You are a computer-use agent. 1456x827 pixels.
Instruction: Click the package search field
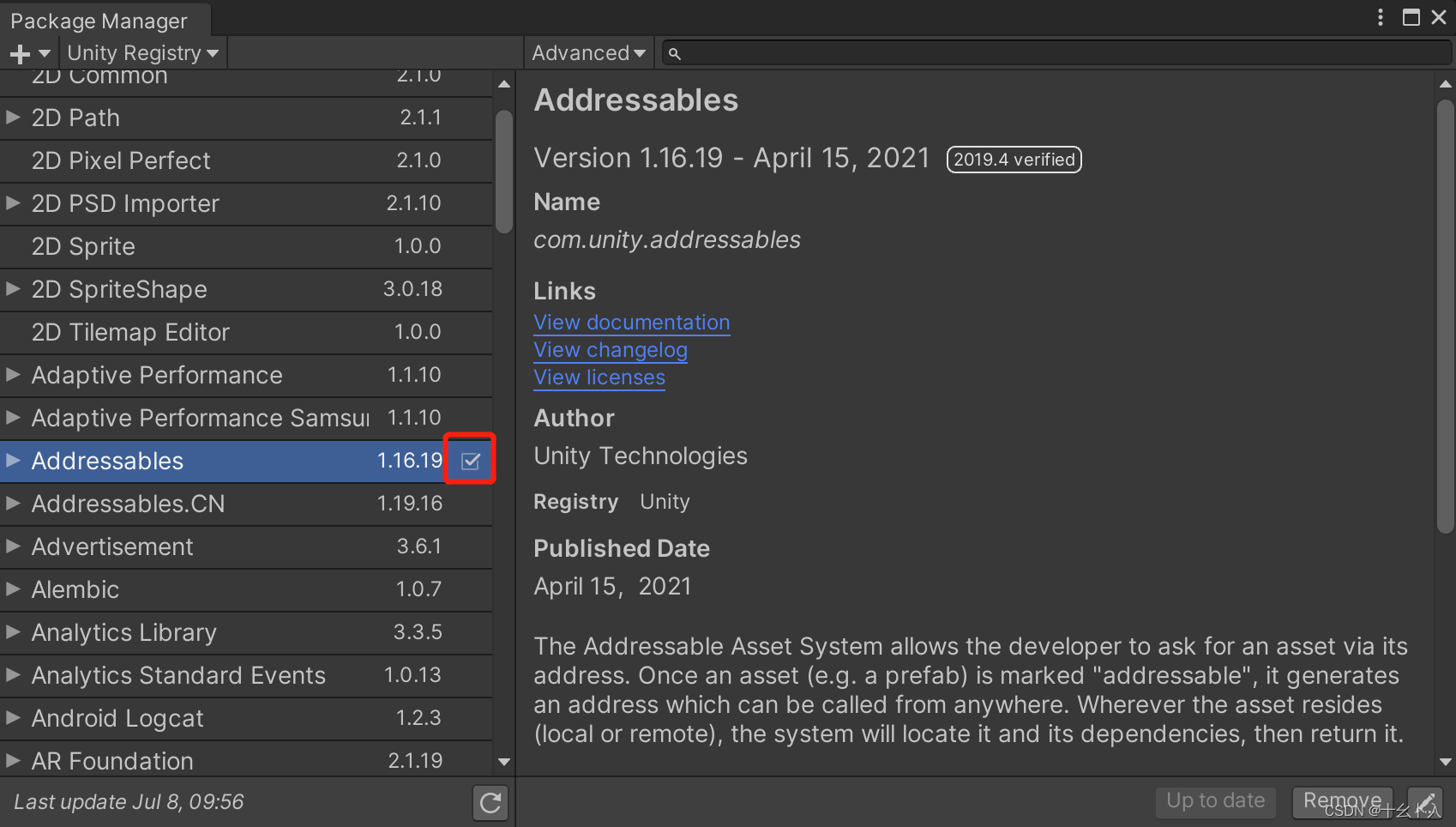(1058, 53)
